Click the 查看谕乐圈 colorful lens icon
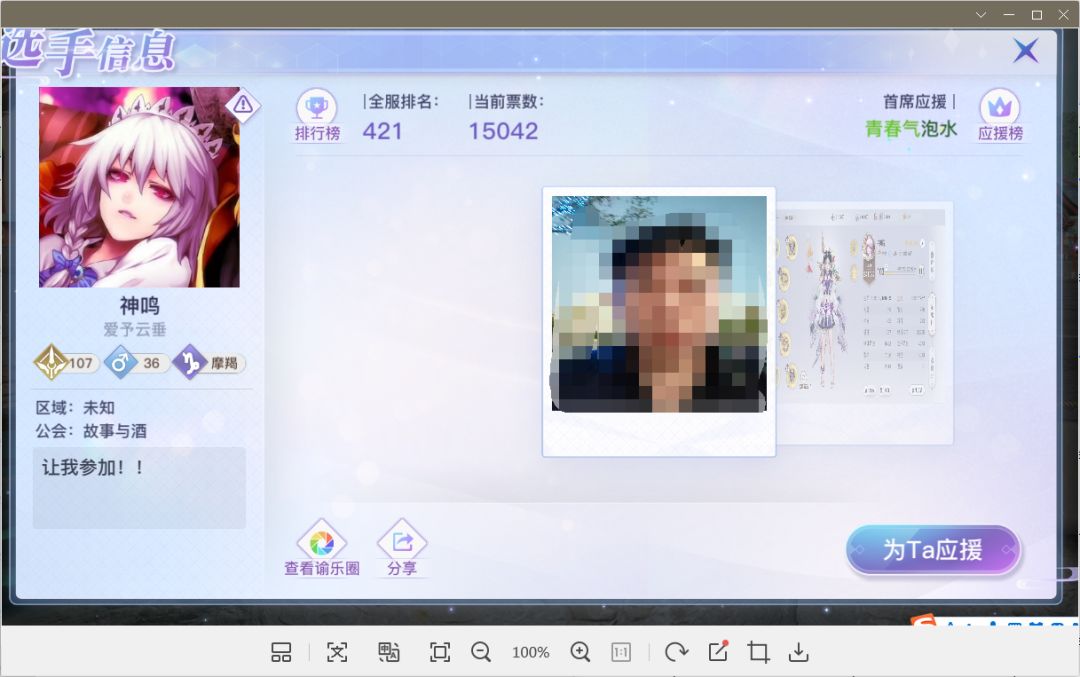The image size is (1080, 677). click(322, 542)
